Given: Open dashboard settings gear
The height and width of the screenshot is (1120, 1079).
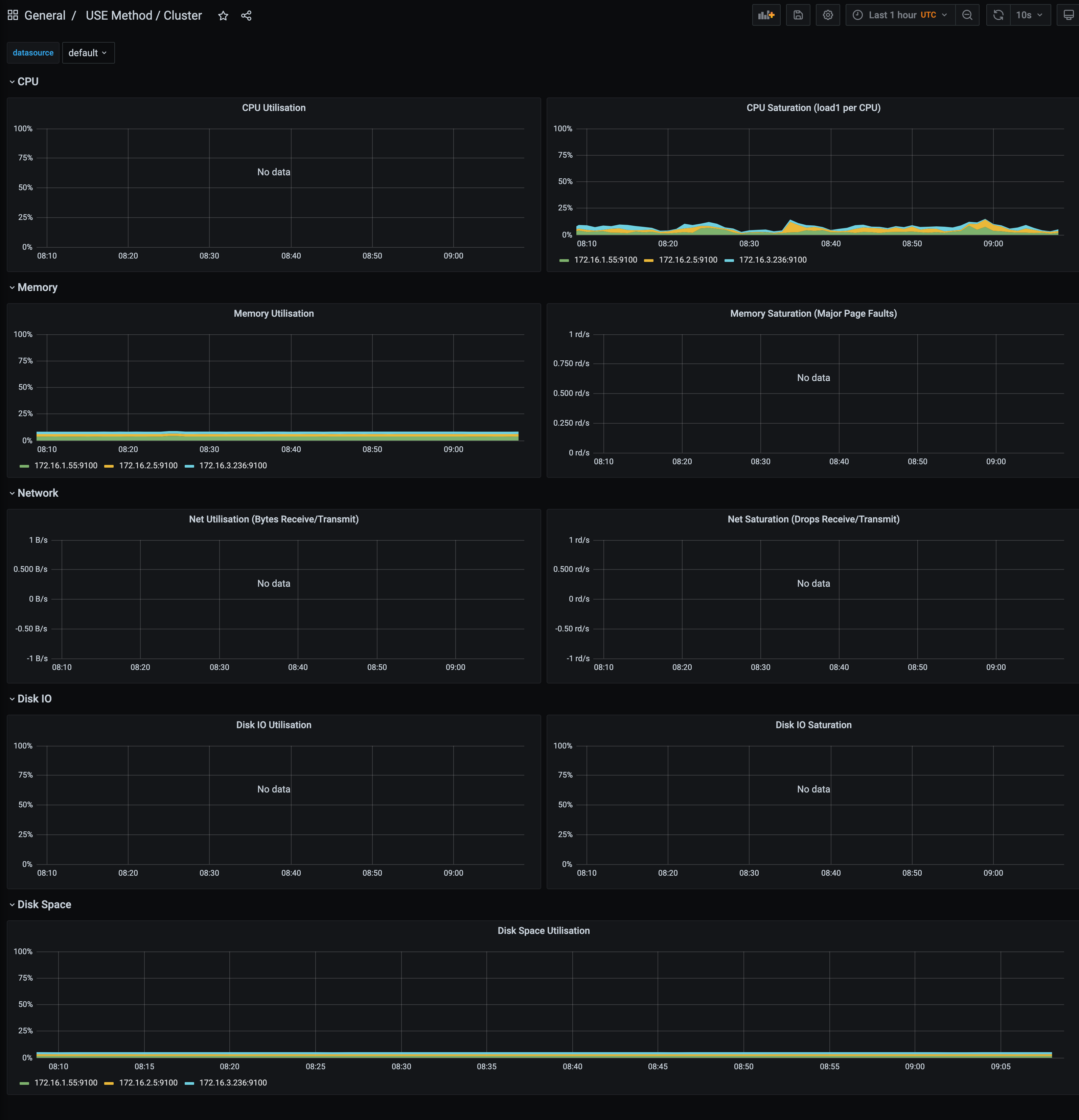Looking at the screenshot, I should tap(828, 16).
